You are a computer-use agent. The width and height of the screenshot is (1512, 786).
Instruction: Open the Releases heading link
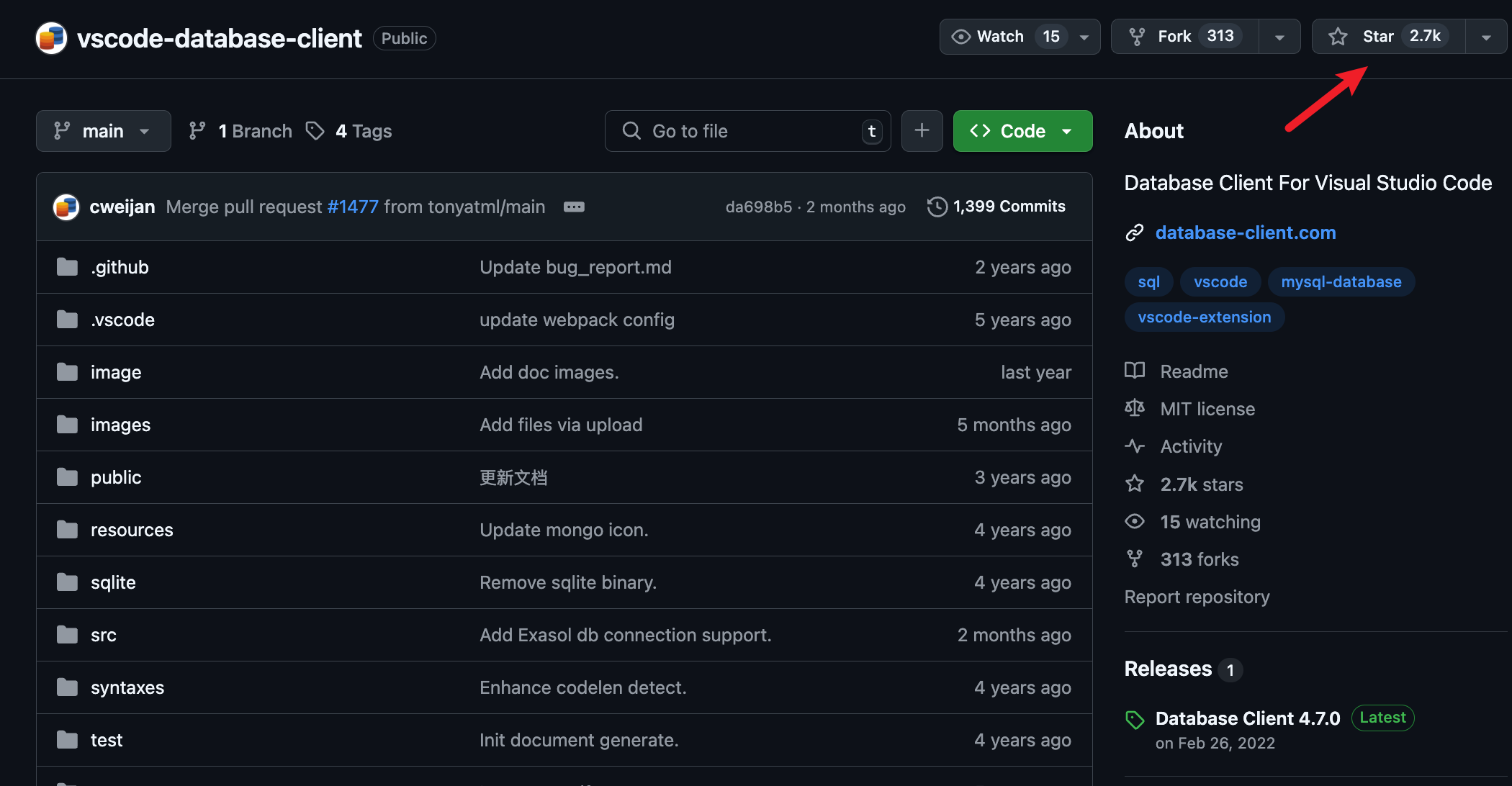tap(1168, 669)
